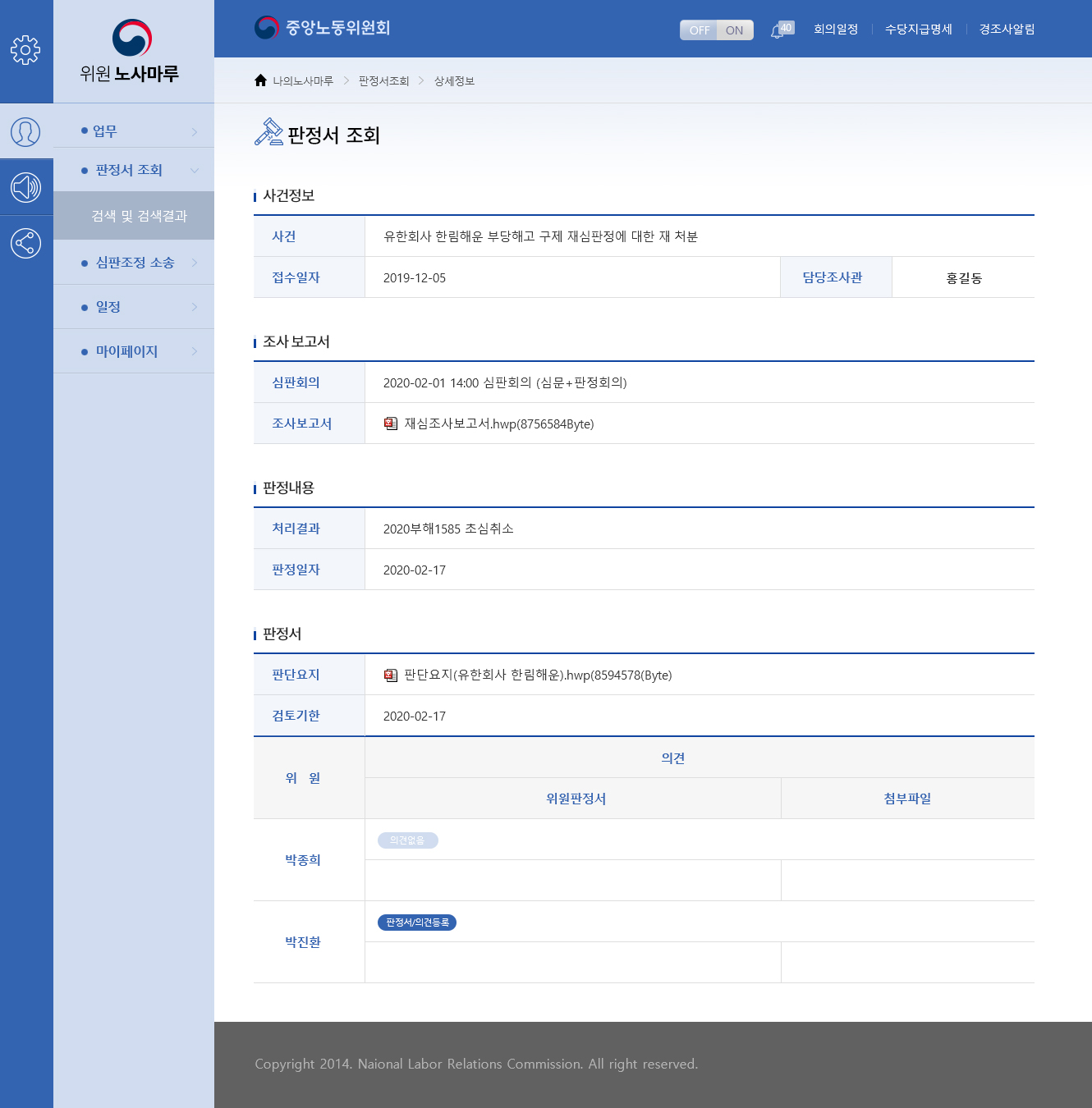Click the member name 박진환
1092x1108 pixels.
click(x=303, y=942)
